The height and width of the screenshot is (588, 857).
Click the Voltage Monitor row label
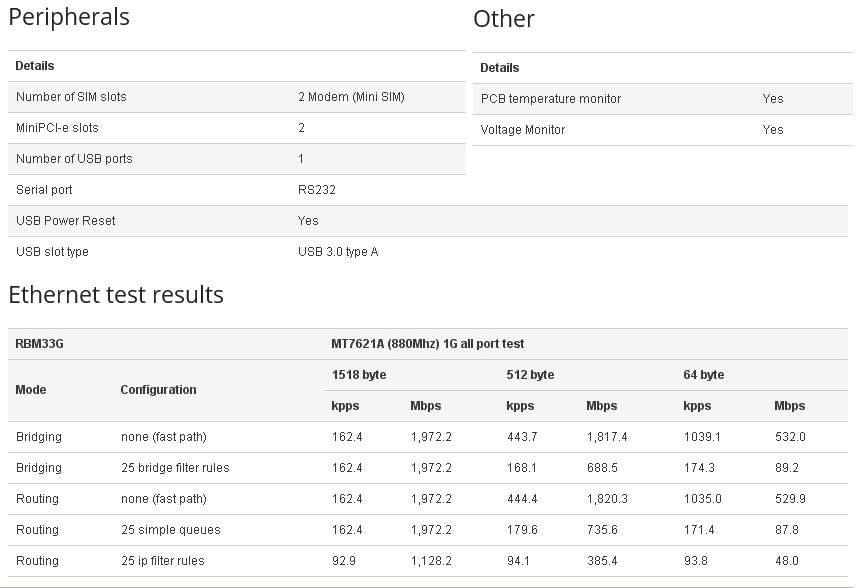523,130
